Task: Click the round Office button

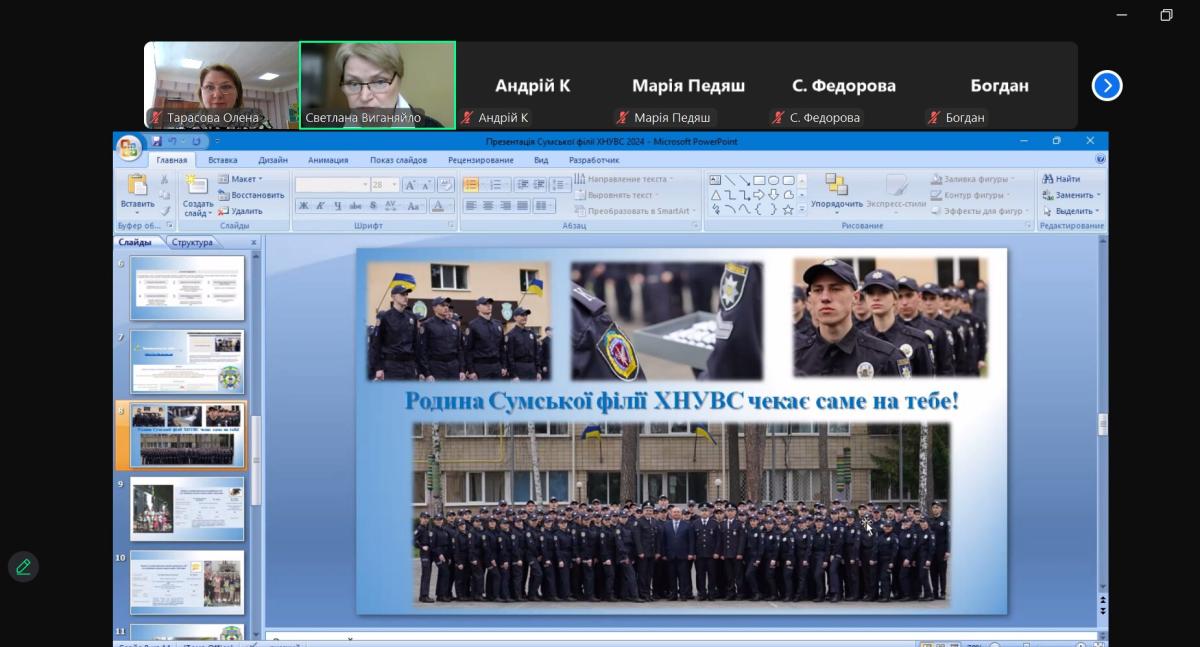Action: [128, 149]
